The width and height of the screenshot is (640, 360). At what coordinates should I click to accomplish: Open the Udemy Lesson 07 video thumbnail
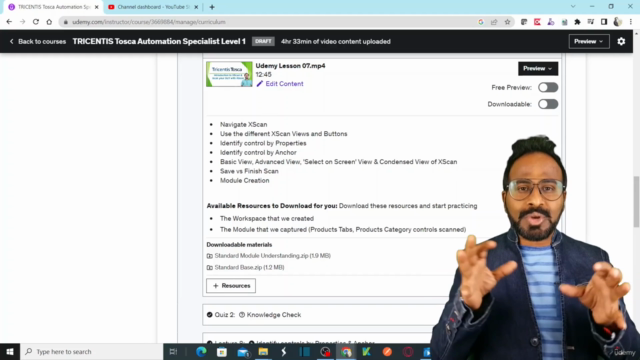pos(229,74)
